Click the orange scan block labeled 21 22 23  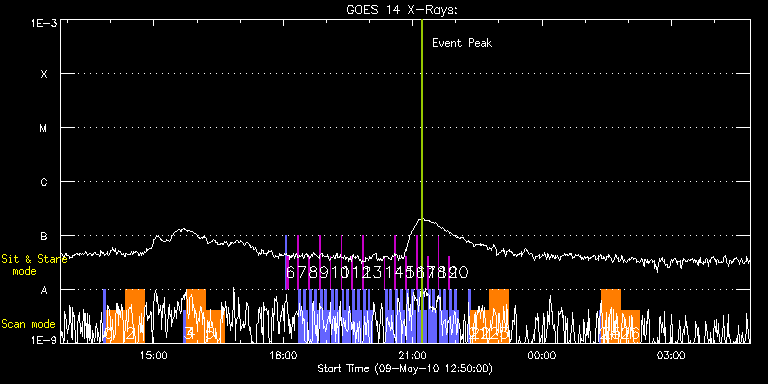tap(489, 316)
